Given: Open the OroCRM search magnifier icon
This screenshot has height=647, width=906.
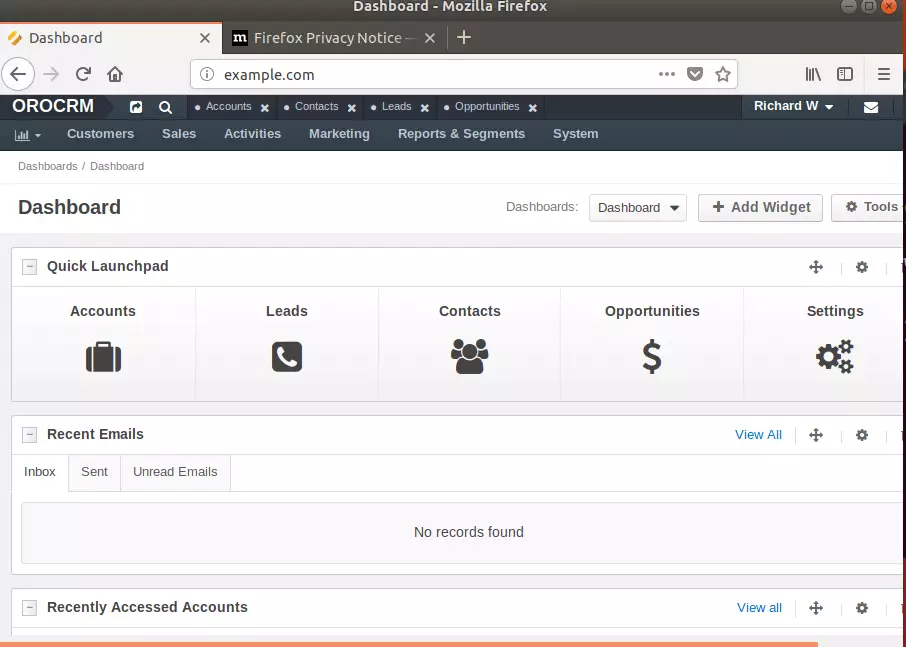Looking at the screenshot, I should 165,107.
